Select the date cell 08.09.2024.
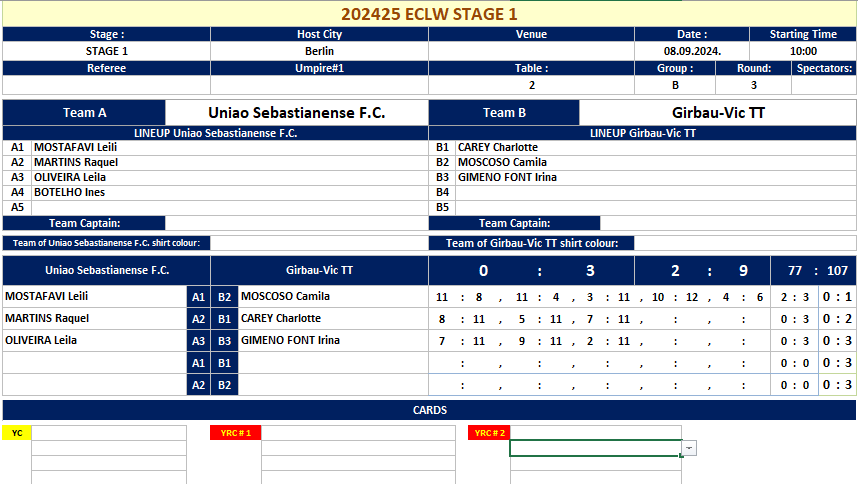858x484 pixels. (692, 51)
